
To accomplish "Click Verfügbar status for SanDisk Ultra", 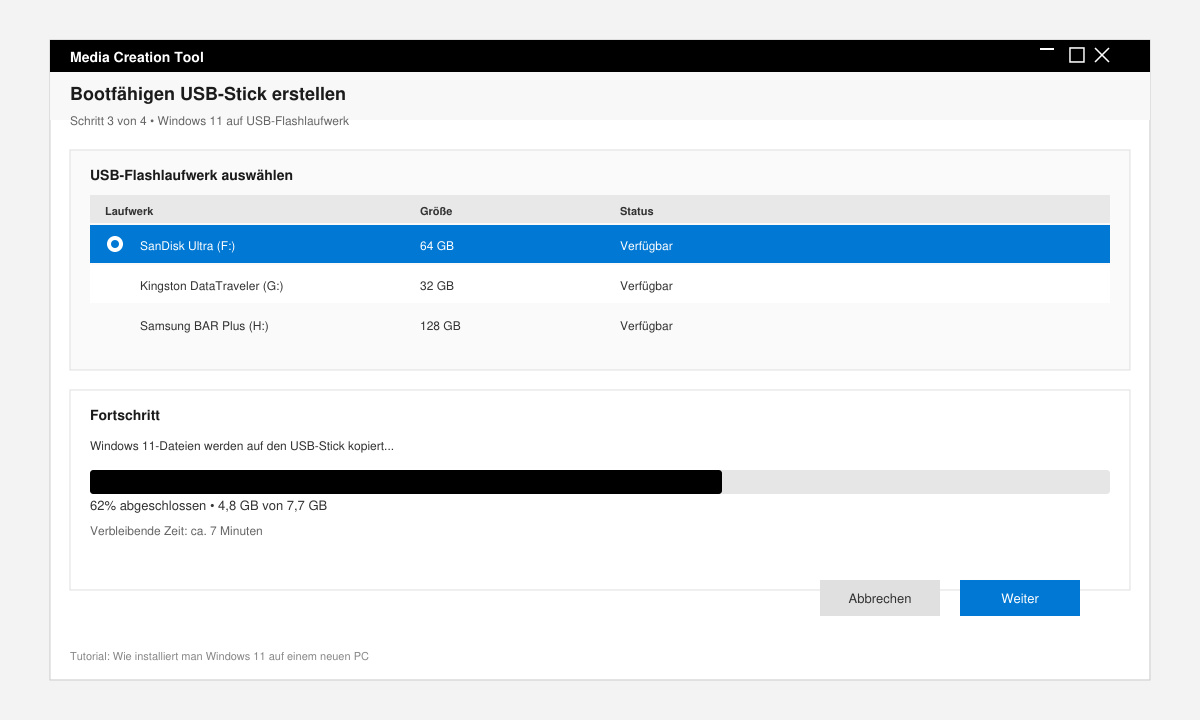I will [646, 245].
